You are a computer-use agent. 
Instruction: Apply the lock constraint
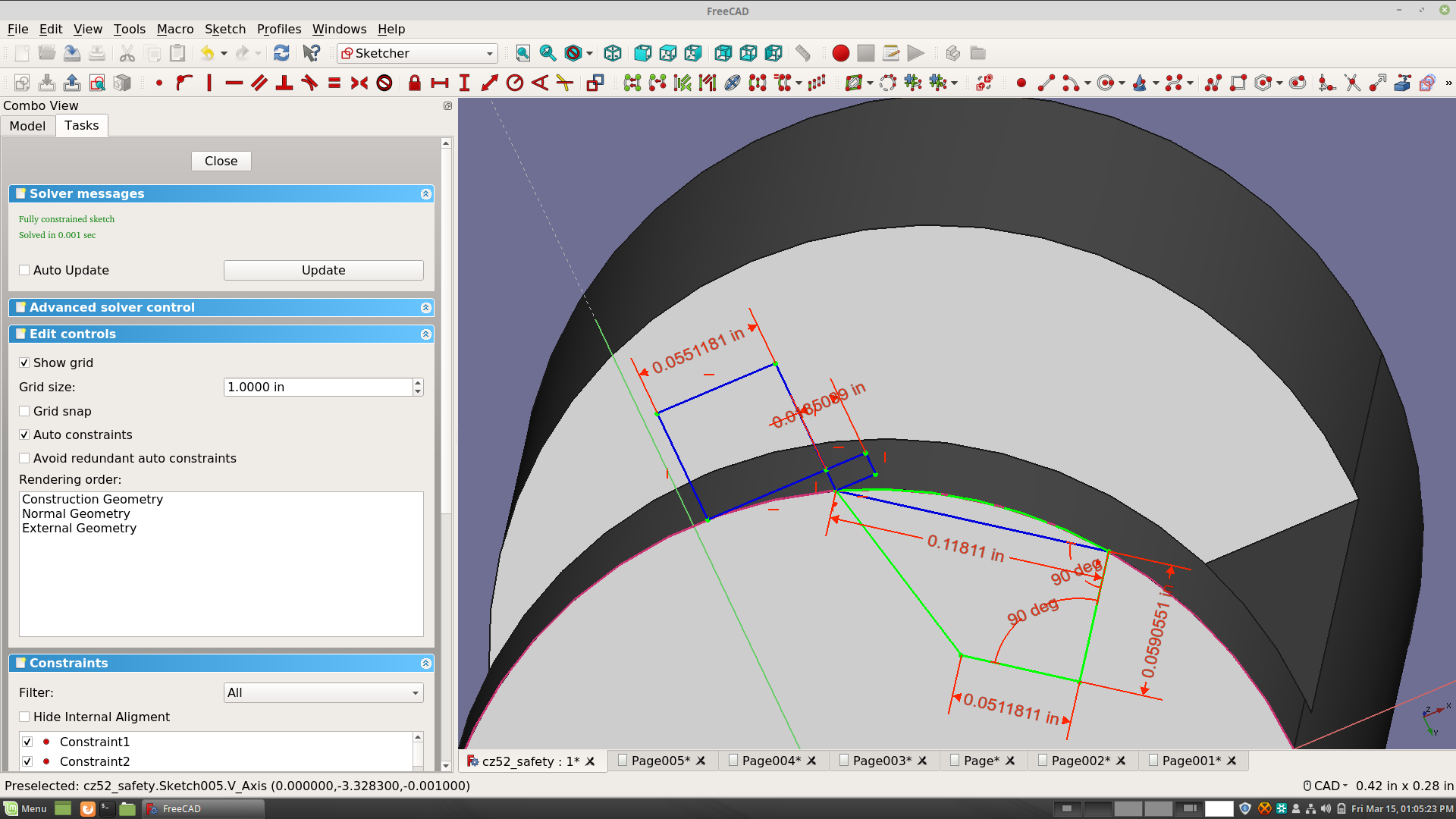[x=414, y=83]
